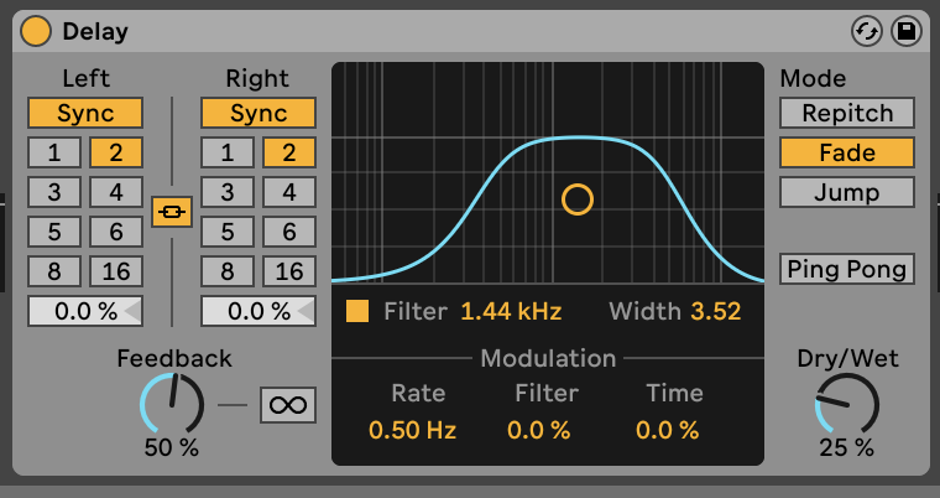The image size is (941, 499).
Task: Click the filter frequency value 1.44 kHz
Action: coord(511,311)
